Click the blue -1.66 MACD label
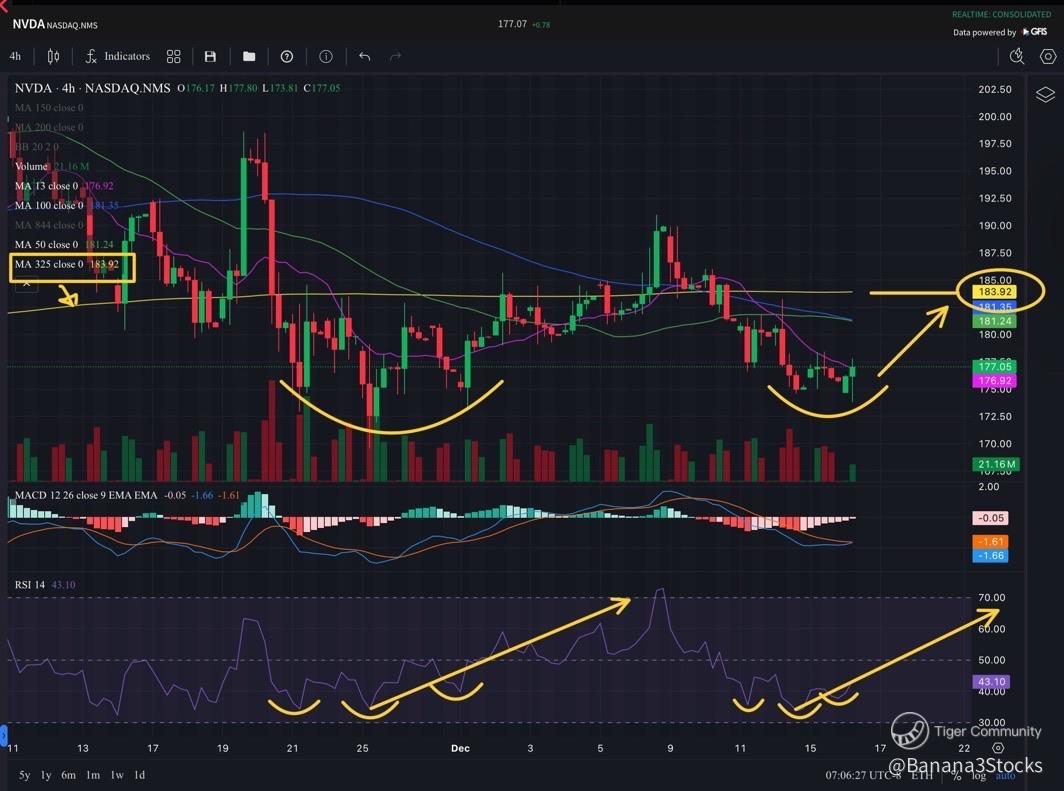The height and width of the screenshot is (791, 1064). click(x=990, y=556)
